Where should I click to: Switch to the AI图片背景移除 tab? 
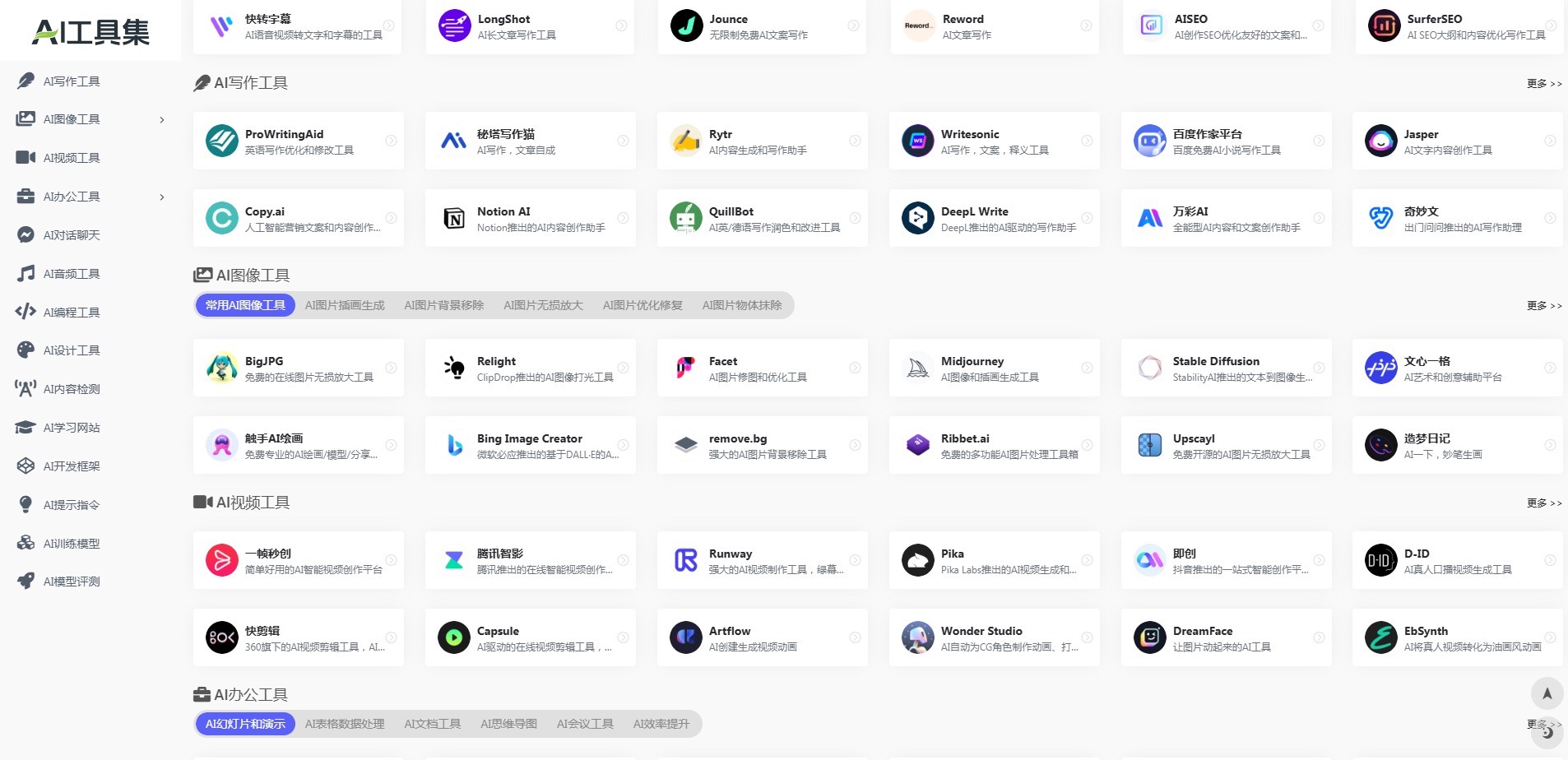click(x=444, y=305)
